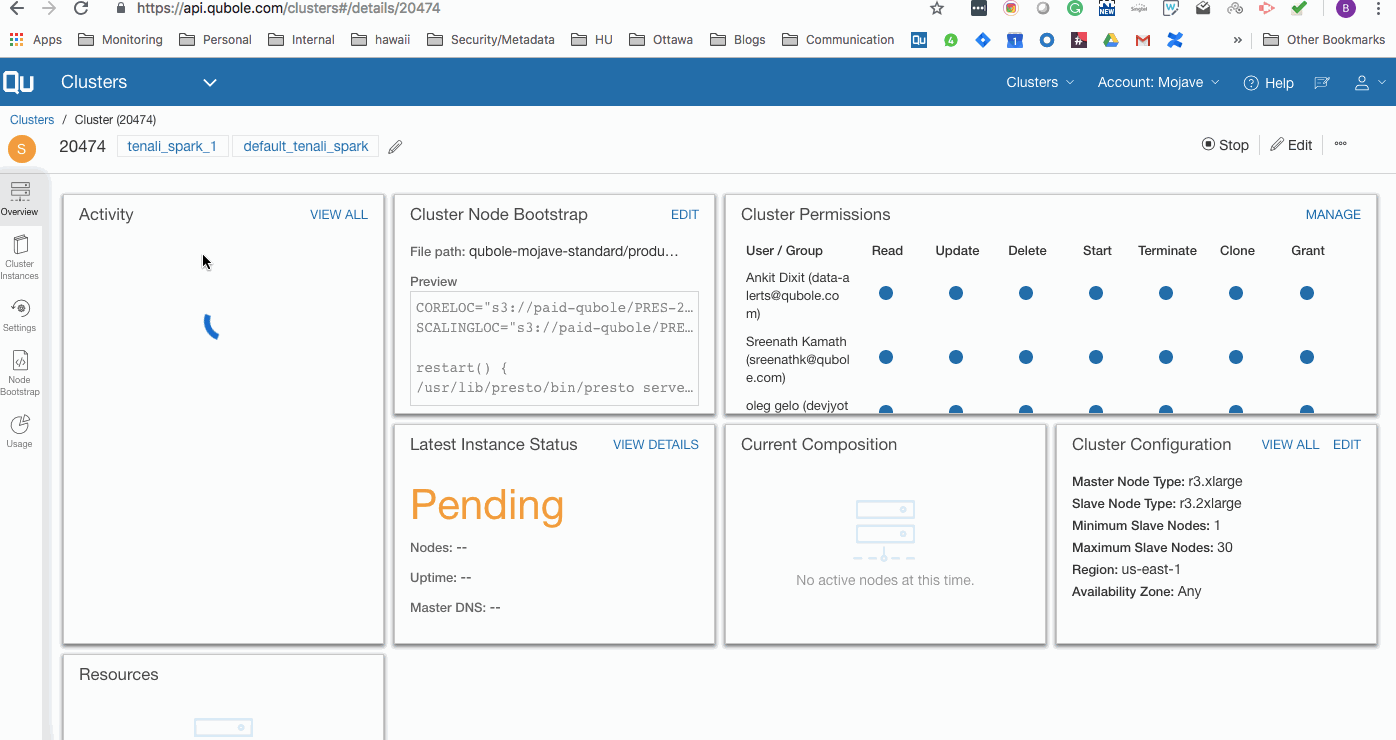1396x740 pixels.
Task: Open the Usage sidebar section
Action: tap(19, 431)
